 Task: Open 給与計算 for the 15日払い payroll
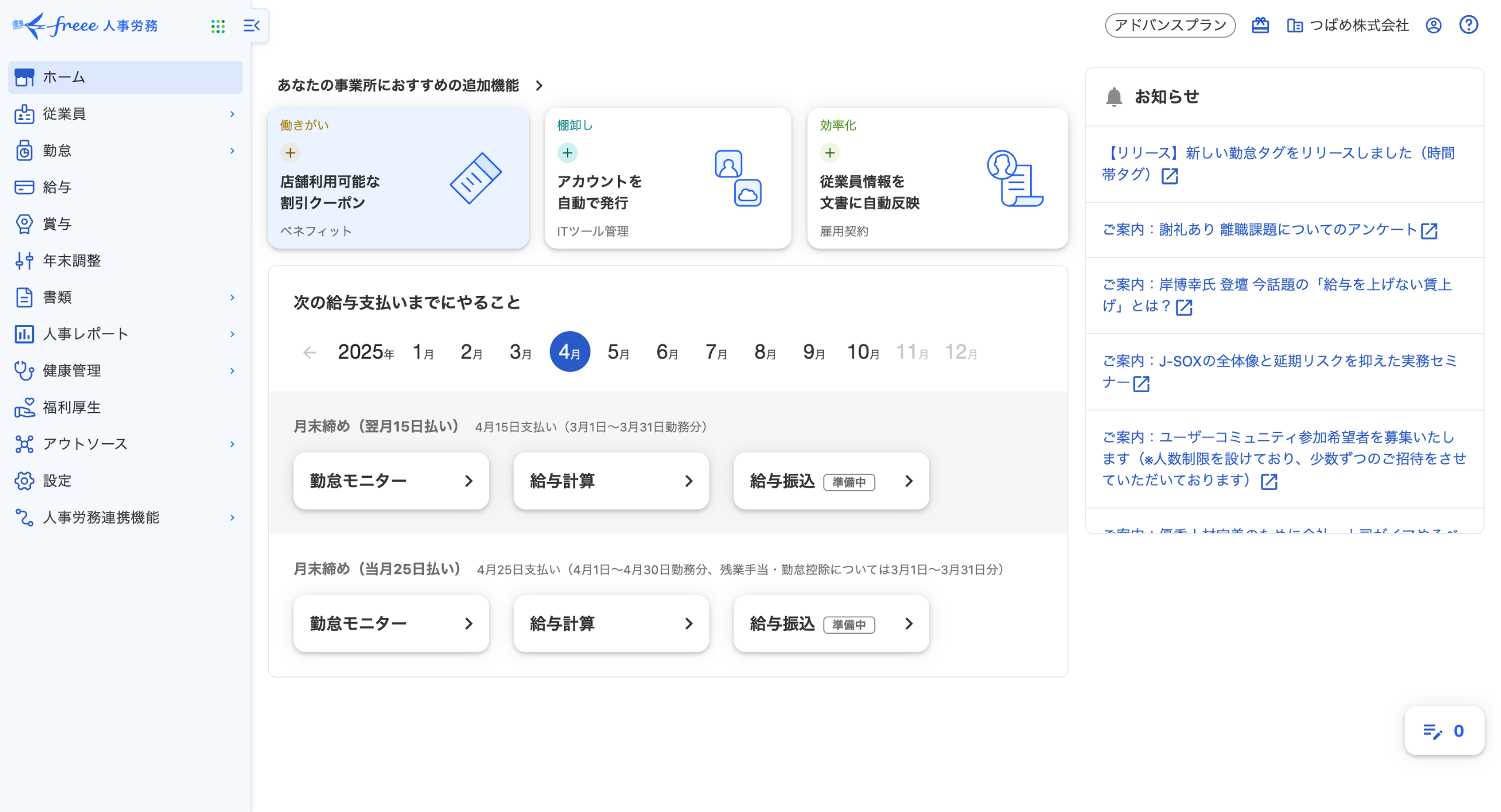click(610, 481)
